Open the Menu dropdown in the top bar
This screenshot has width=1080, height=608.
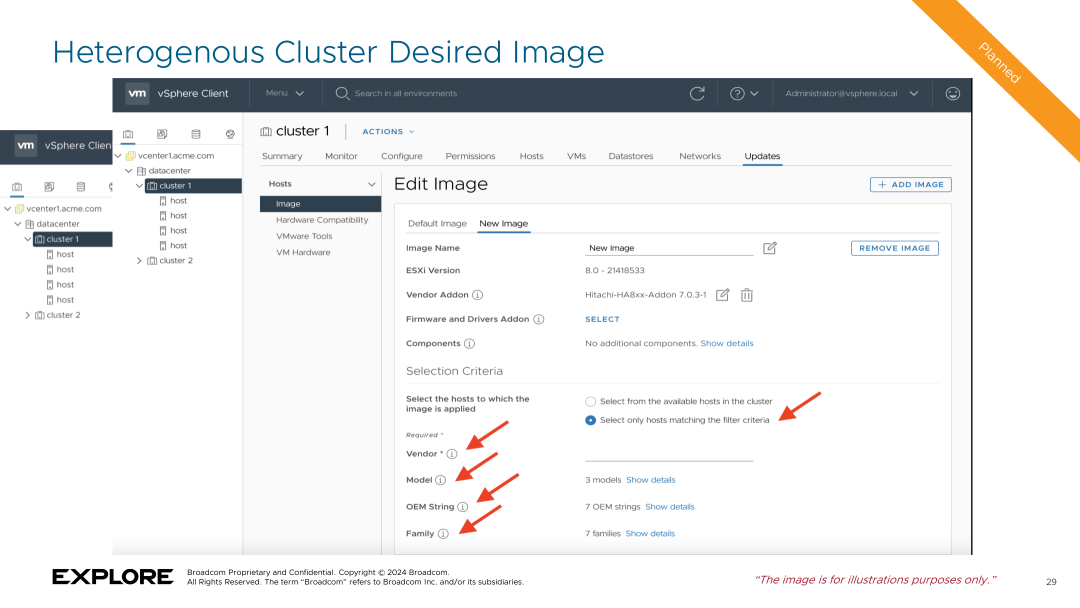click(x=284, y=93)
